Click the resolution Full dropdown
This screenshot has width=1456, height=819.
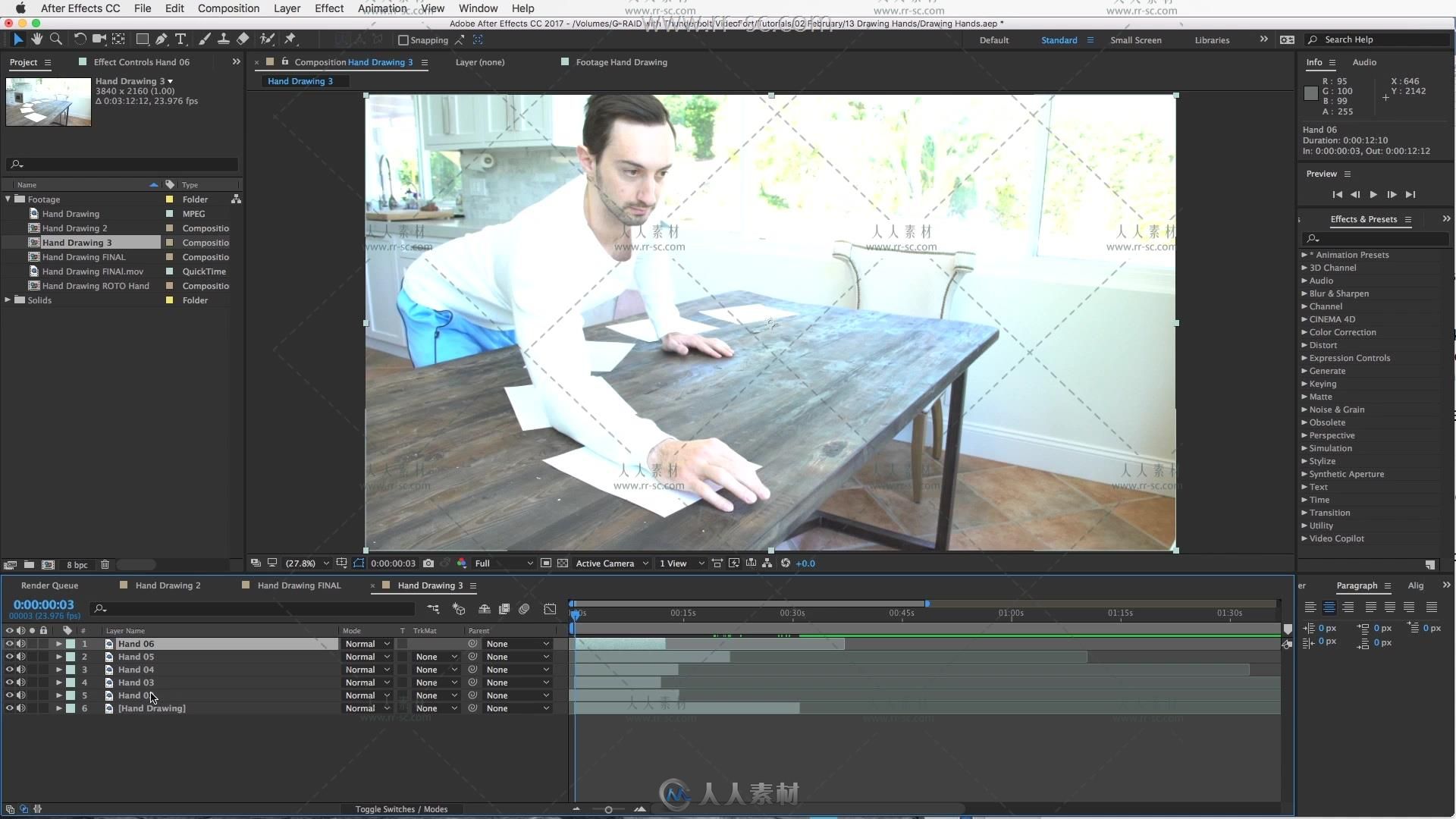[498, 562]
